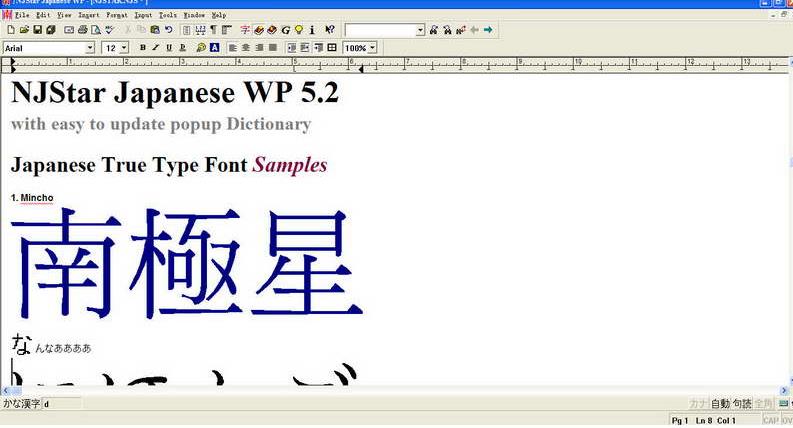The width and height of the screenshot is (793, 428).
Task: Open the Tools menu
Action: tap(168, 15)
